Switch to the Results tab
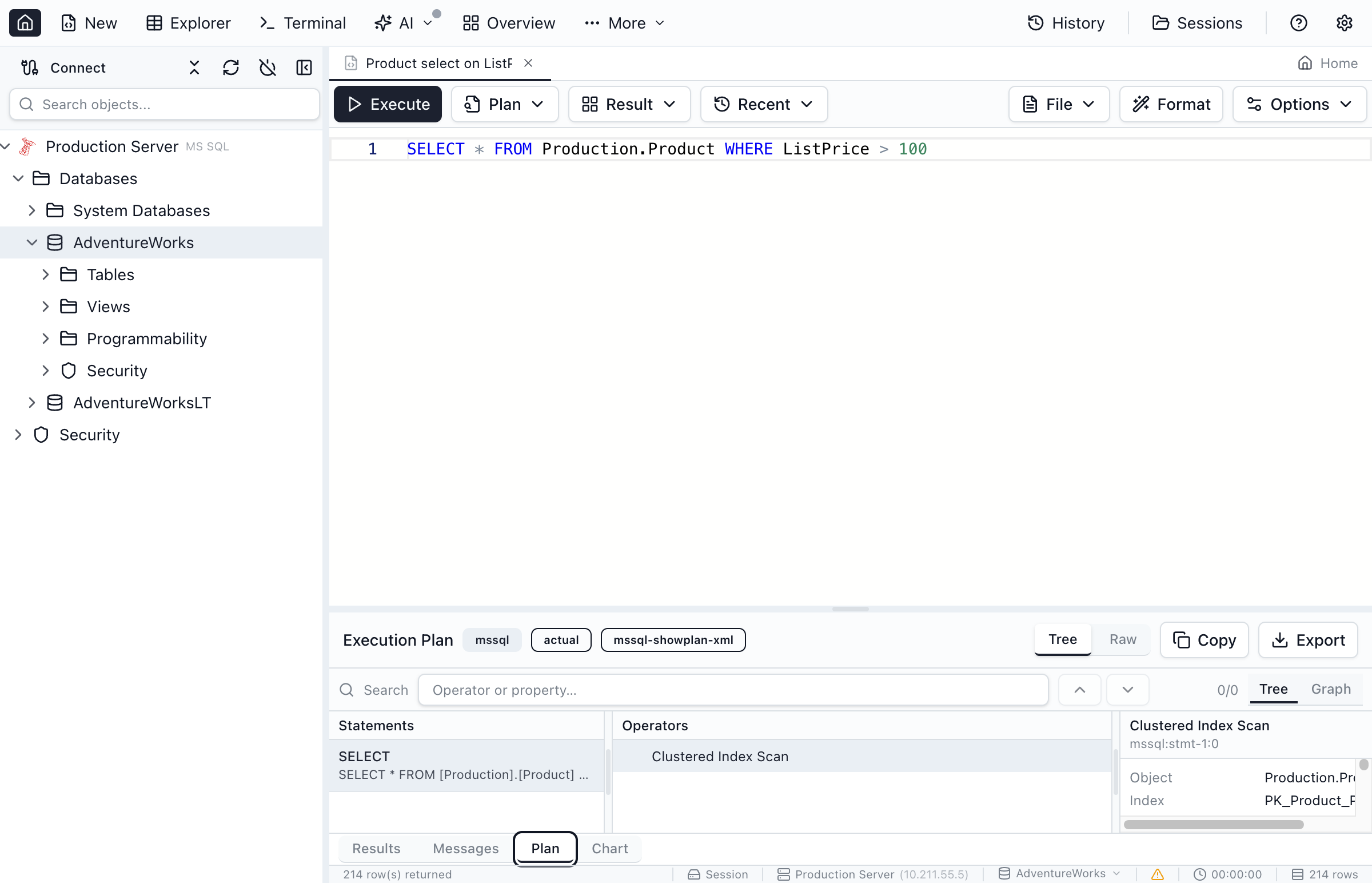Image resolution: width=1372 pixels, height=883 pixels. pos(376,848)
